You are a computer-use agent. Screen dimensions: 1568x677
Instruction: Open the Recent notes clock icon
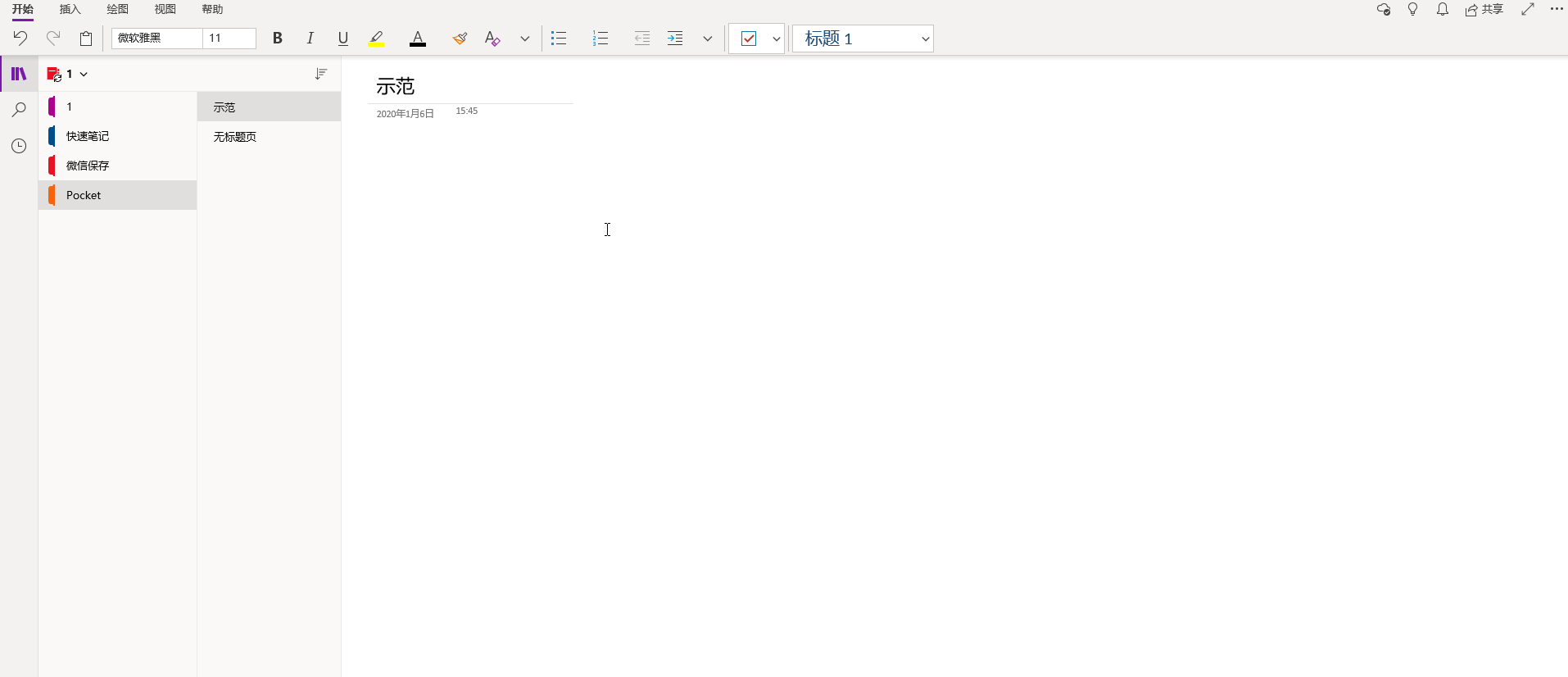19,146
